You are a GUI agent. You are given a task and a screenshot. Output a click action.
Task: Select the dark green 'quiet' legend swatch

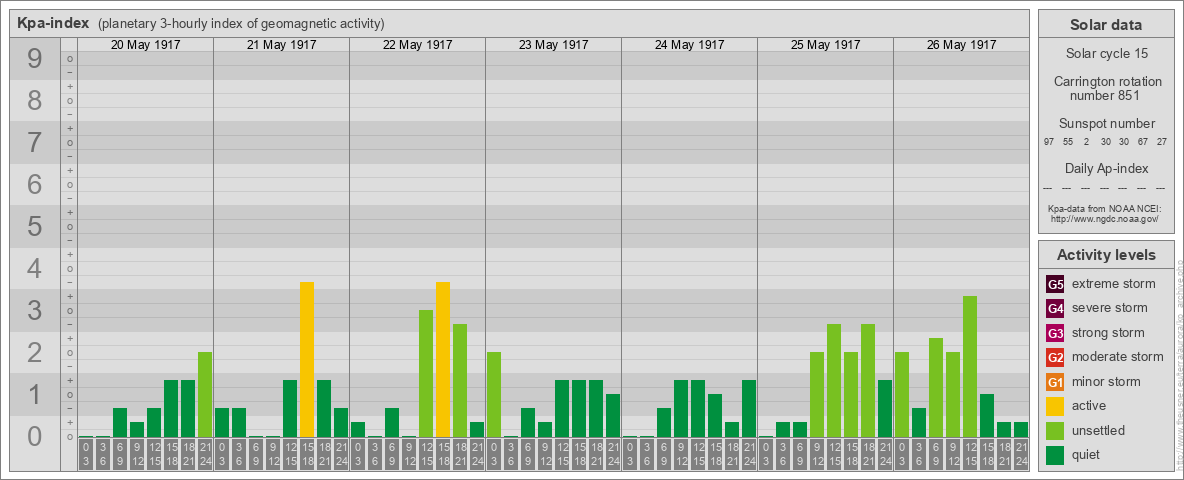(x=1055, y=455)
